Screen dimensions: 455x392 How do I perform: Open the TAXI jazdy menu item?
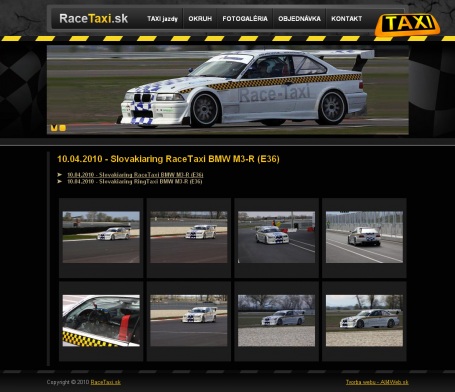tap(162, 19)
